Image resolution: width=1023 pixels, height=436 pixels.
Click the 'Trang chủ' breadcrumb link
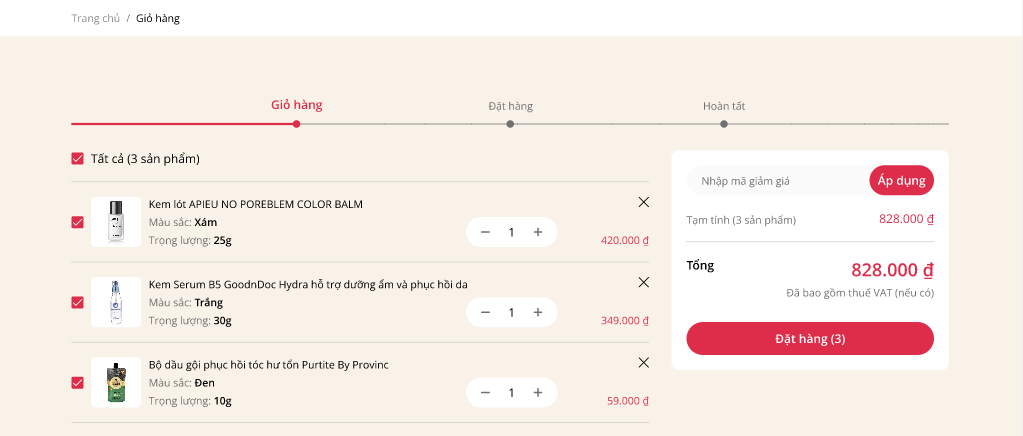click(x=96, y=18)
